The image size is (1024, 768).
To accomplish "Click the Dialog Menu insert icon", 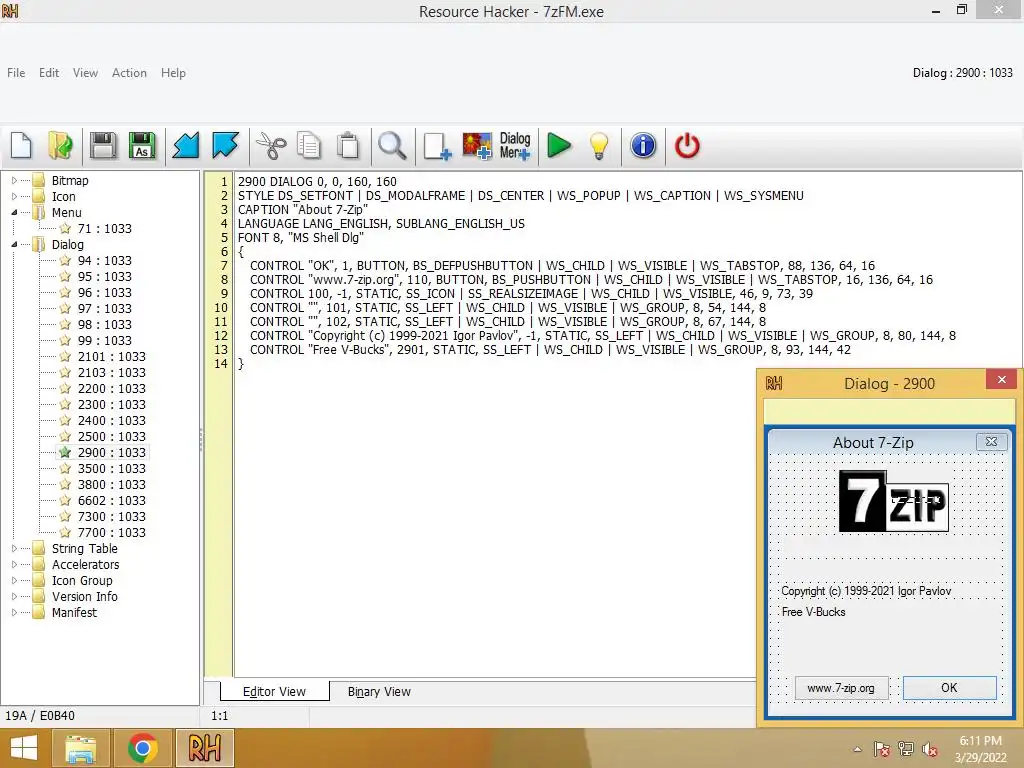I will (515, 145).
